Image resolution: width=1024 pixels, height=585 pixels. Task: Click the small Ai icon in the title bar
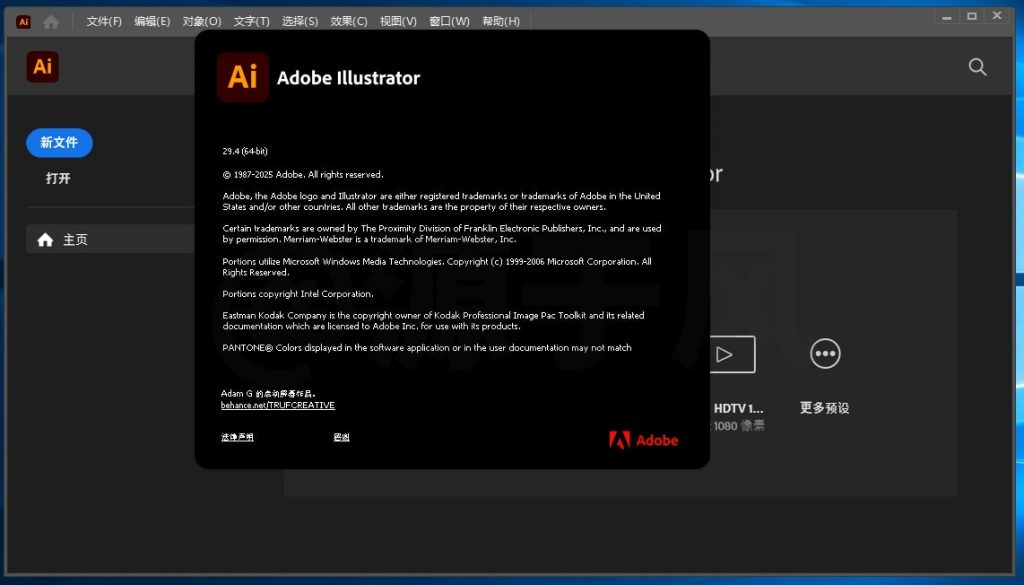[24, 22]
